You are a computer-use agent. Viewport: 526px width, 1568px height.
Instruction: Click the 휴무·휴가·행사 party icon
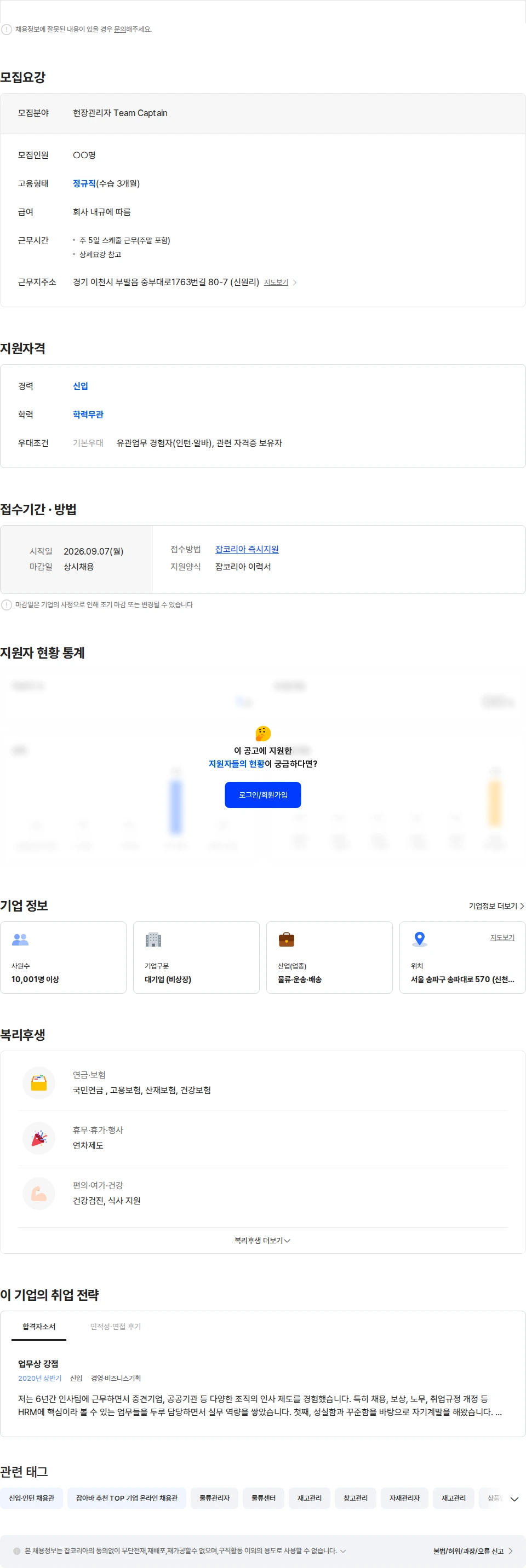tap(39, 1138)
